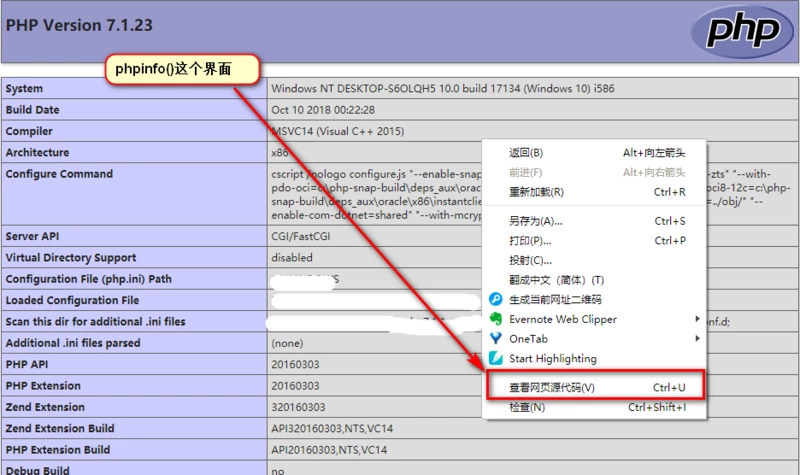Expand the OneTab submenu arrow
The height and width of the screenshot is (475, 800).
pos(697,339)
